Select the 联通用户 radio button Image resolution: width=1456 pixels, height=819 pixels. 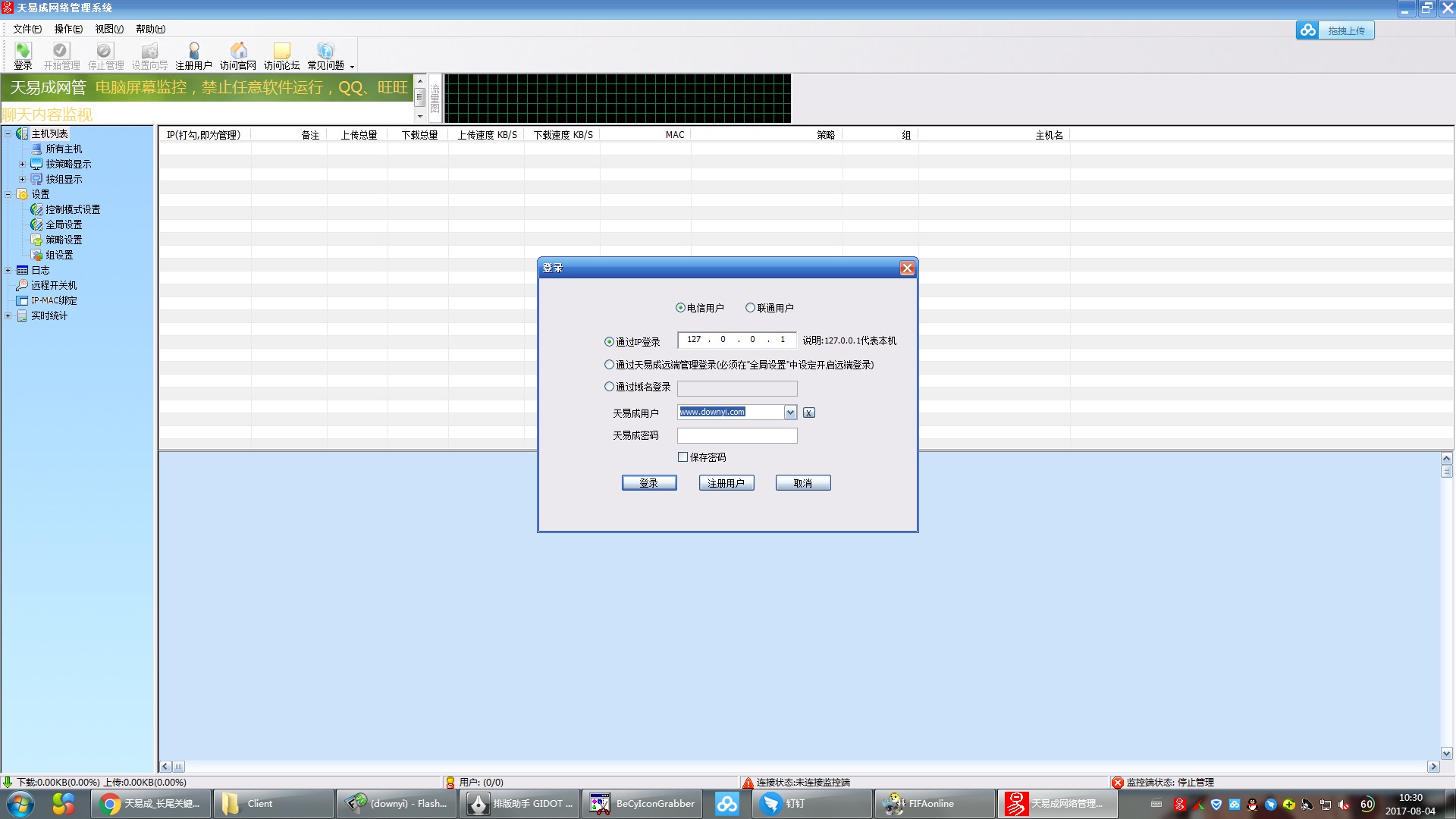pyautogui.click(x=750, y=308)
